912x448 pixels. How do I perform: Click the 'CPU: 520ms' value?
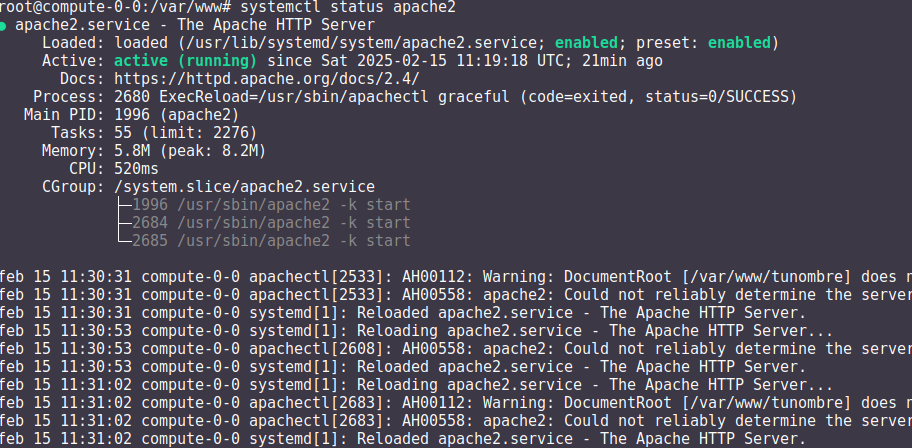[x=136, y=169]
